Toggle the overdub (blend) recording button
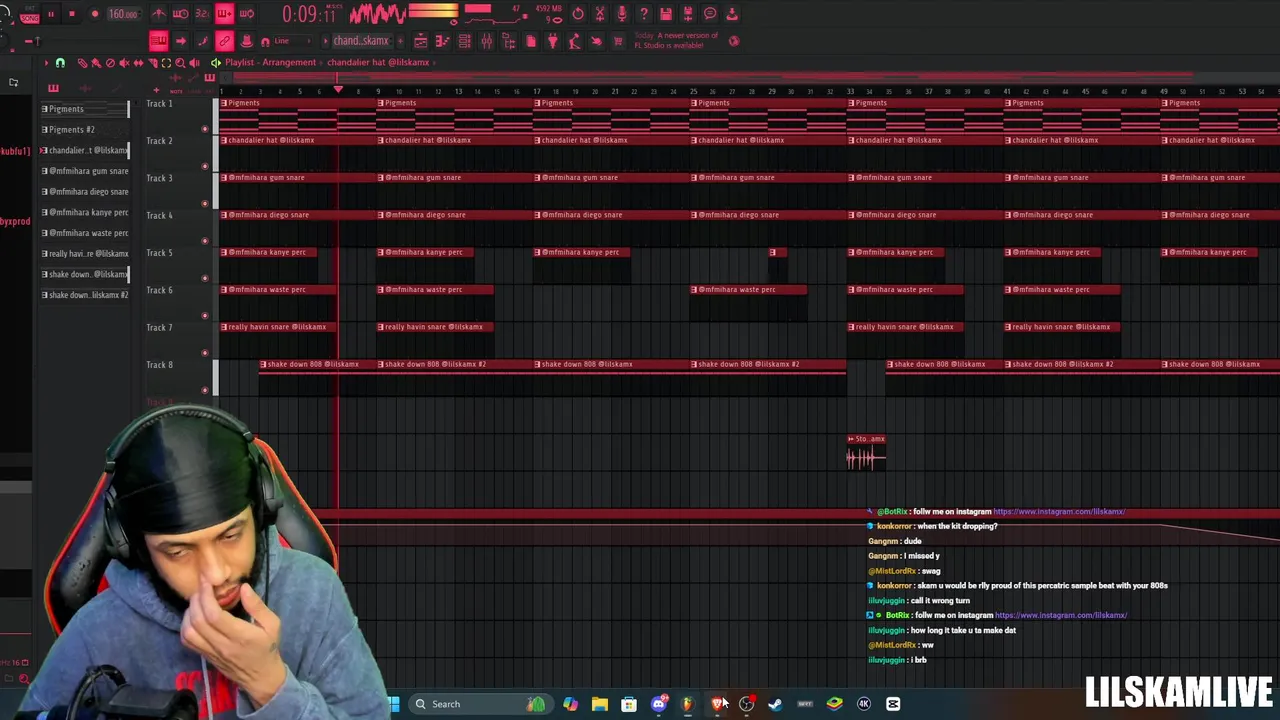The image size is (1280, 720). click(x=225, y=14)
